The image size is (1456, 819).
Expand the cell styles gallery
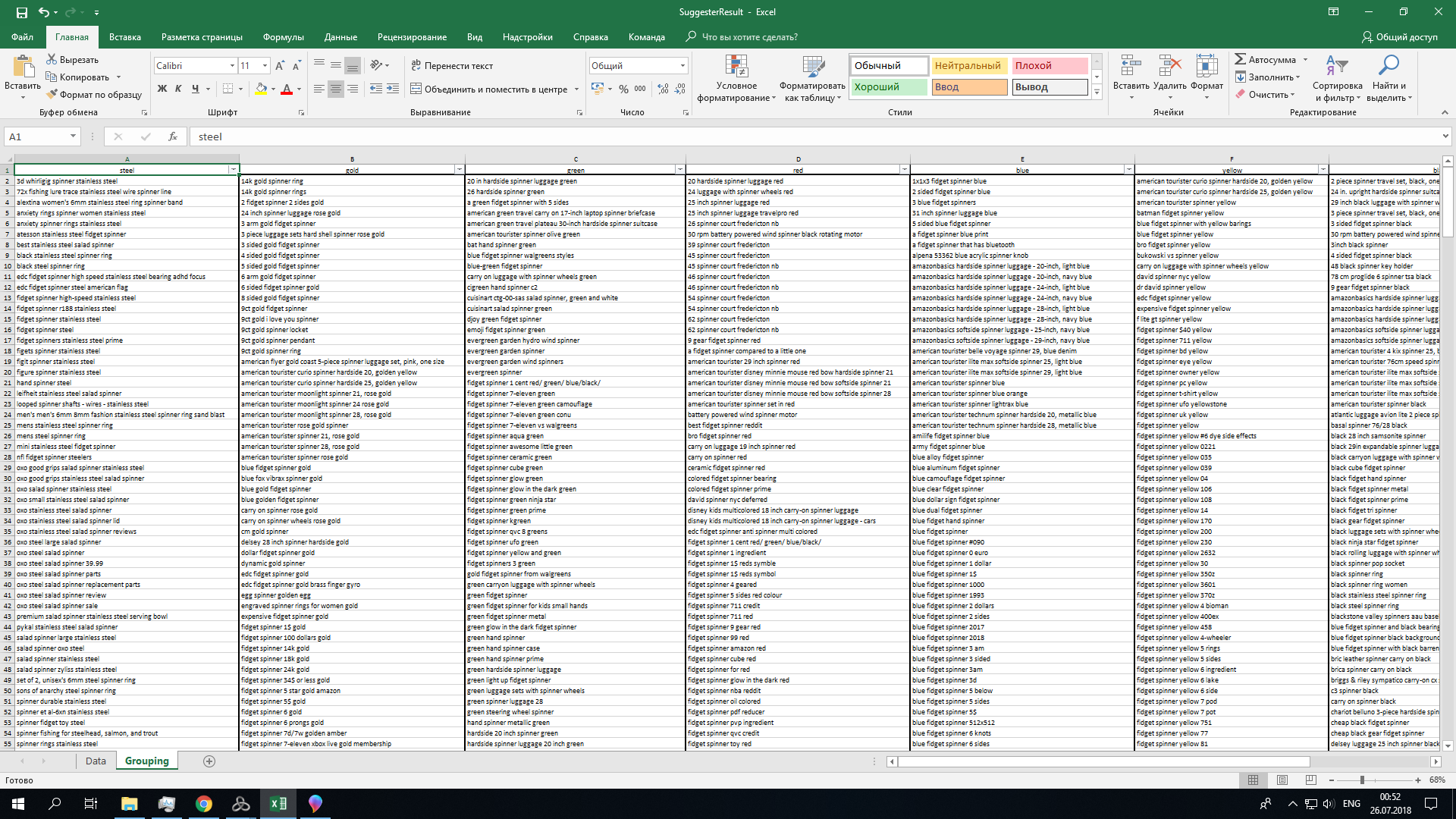point(1097,92)
